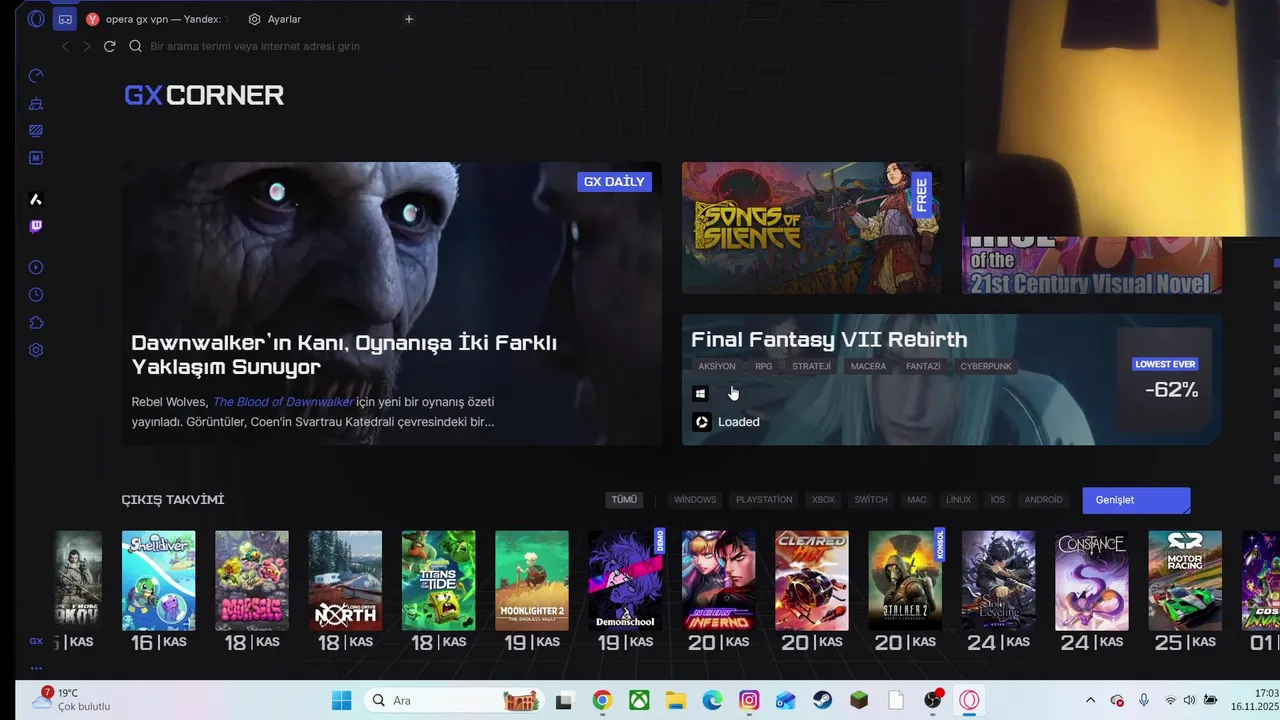Open the sidebar three-dots menu
1280x720 pixels.
tap(36, 668)
